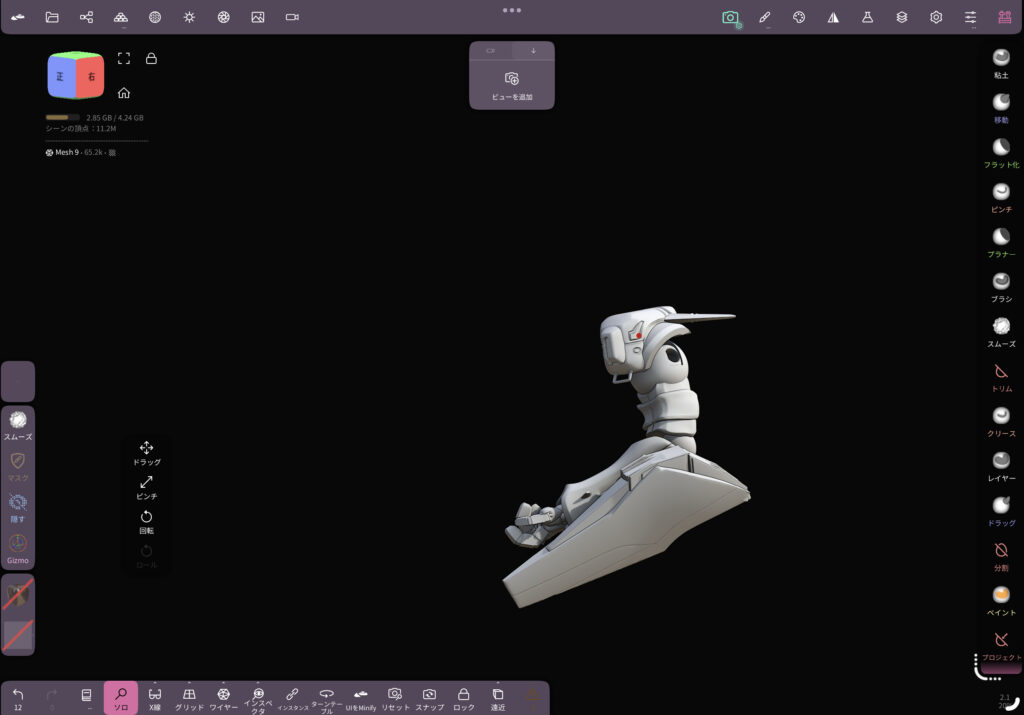Toggle ソロ (Solo) mode
The image size is (1024, 715).
pyautogui.click(x=121, y=698)
